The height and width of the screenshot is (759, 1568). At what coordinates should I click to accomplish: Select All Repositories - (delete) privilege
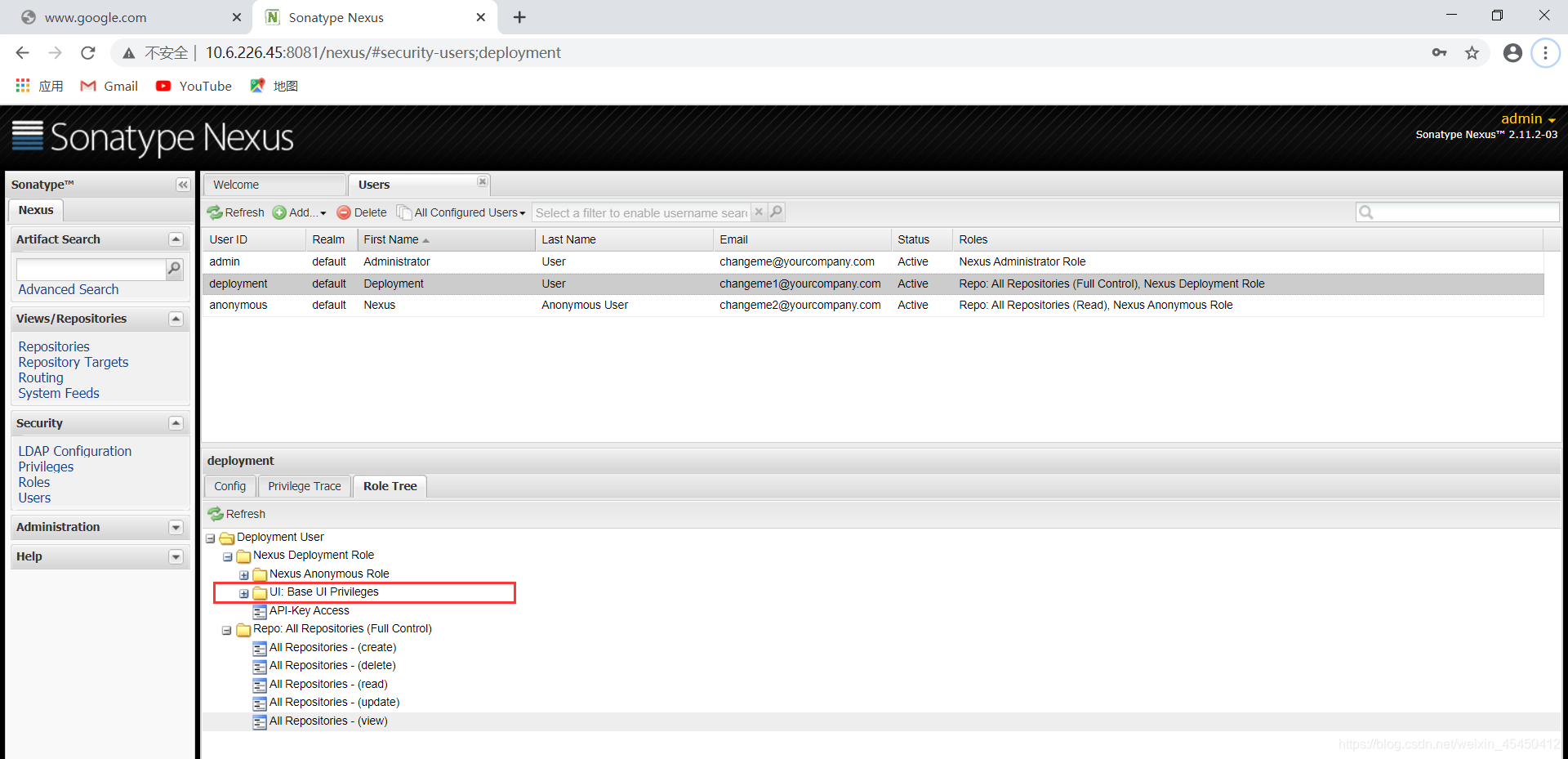(332, 666)
